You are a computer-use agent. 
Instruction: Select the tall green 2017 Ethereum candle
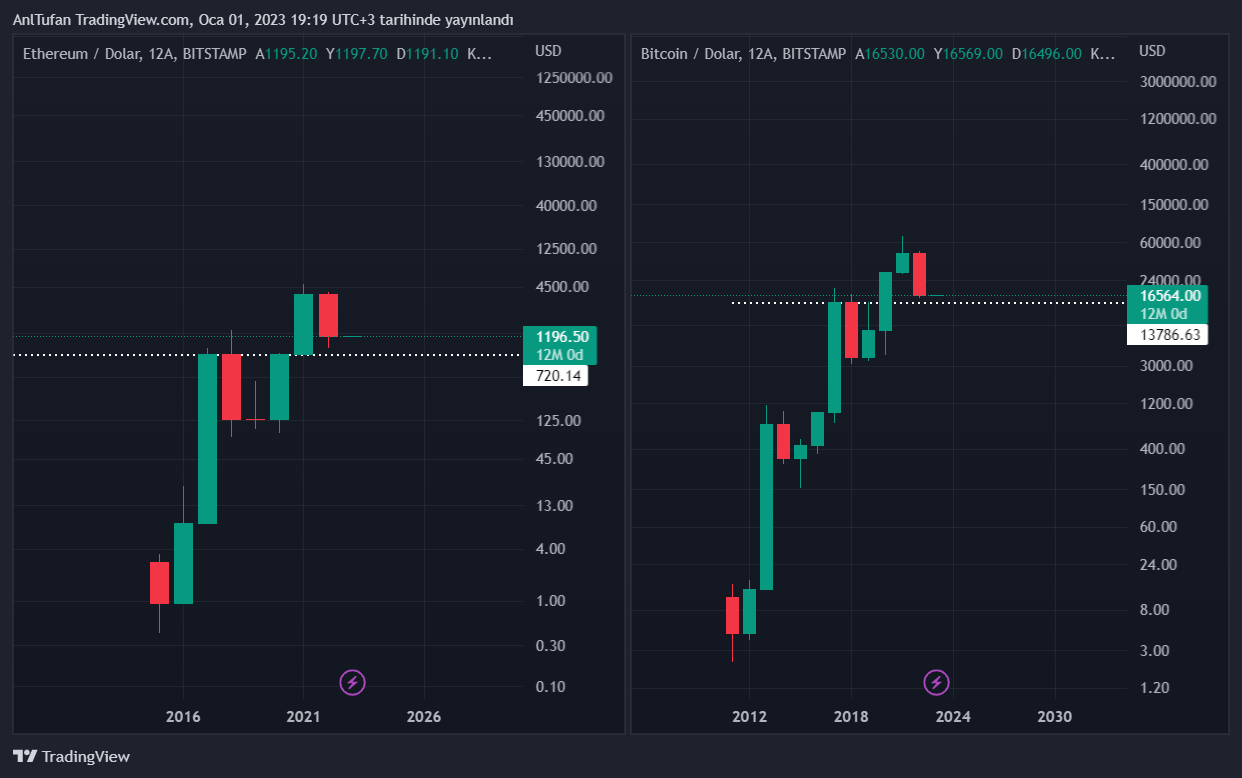point(207,438)
